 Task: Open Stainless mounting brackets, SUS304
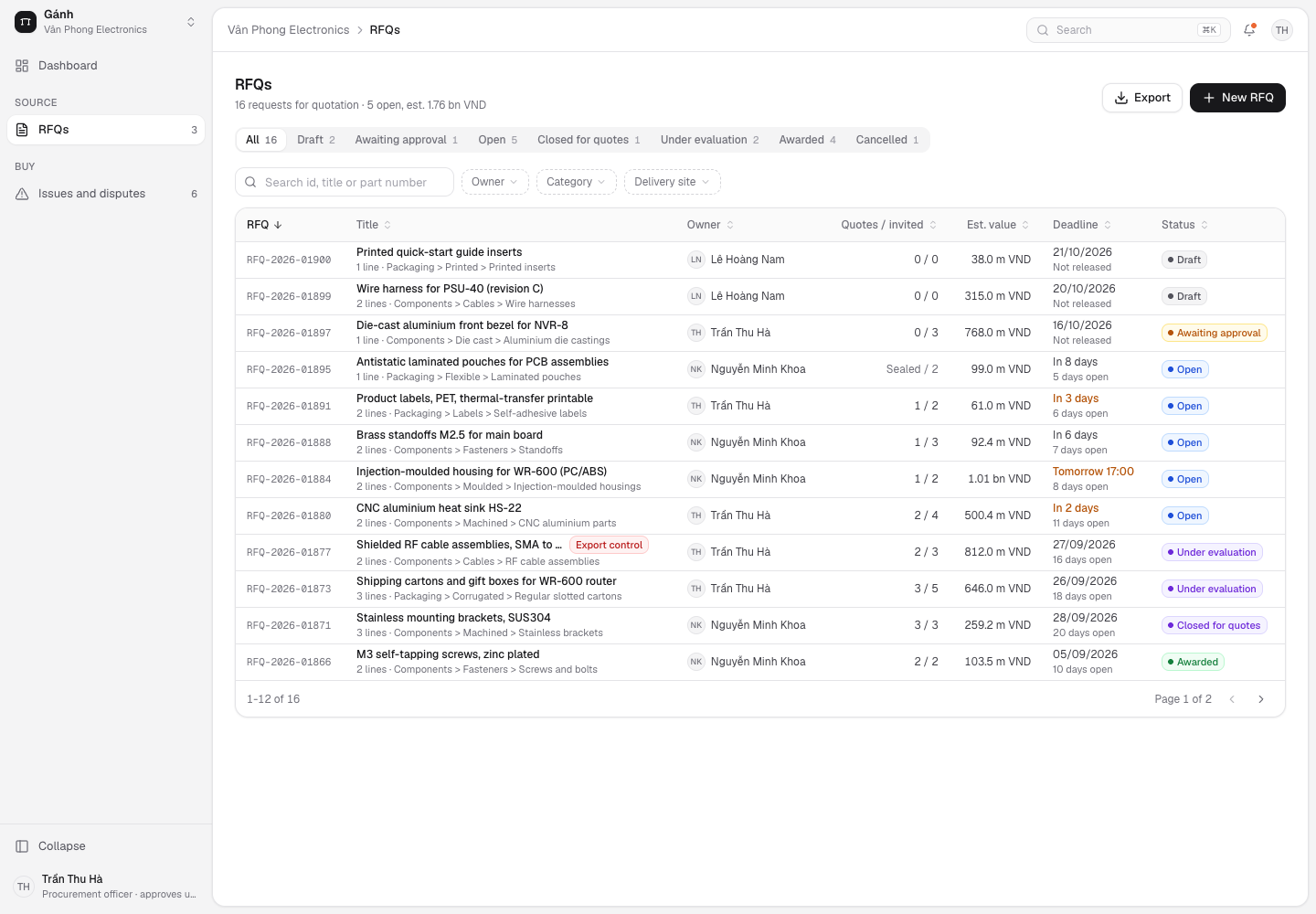(453, 618)
